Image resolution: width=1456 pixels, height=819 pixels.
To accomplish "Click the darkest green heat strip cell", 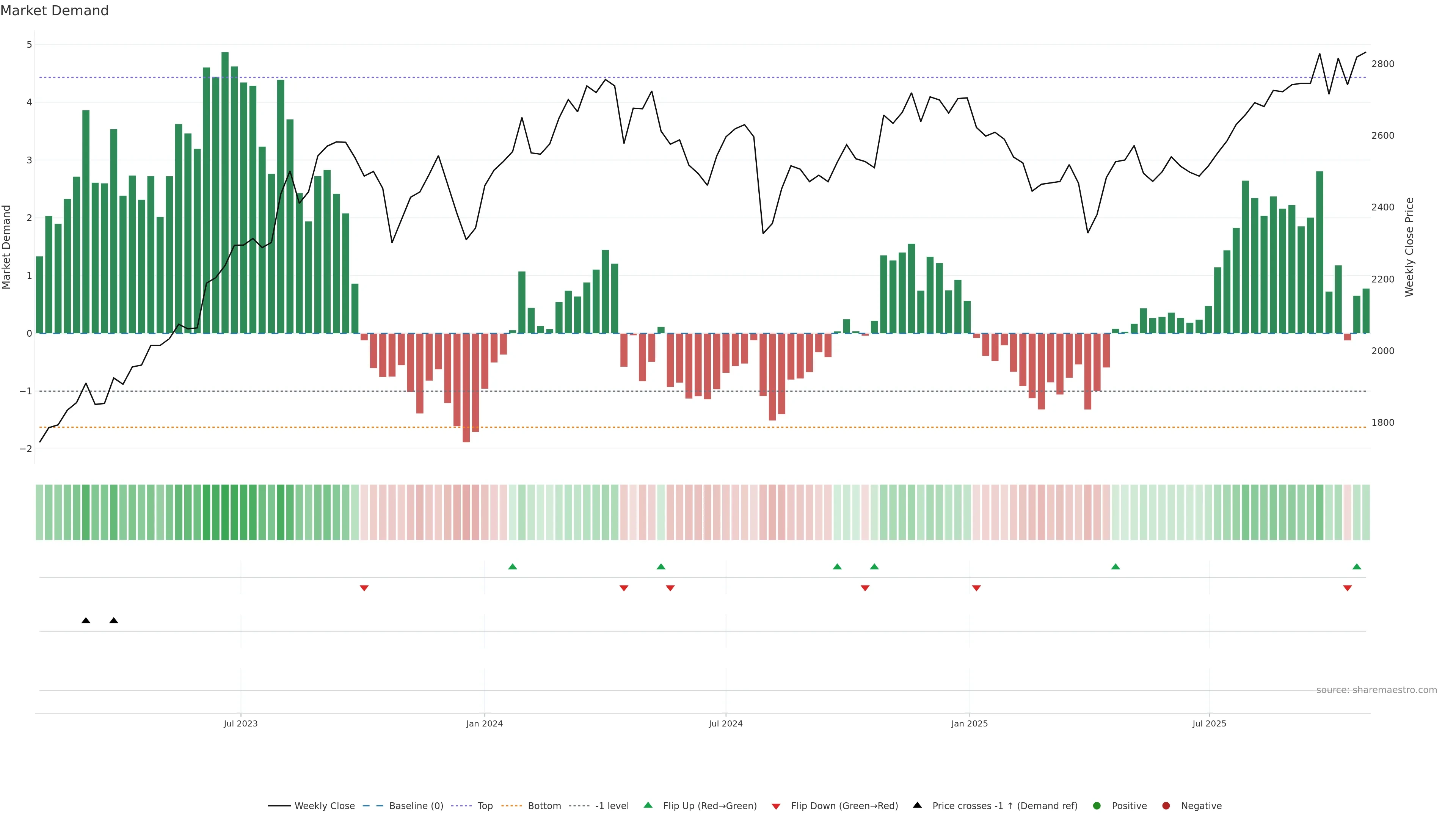I will click(225, 512).
